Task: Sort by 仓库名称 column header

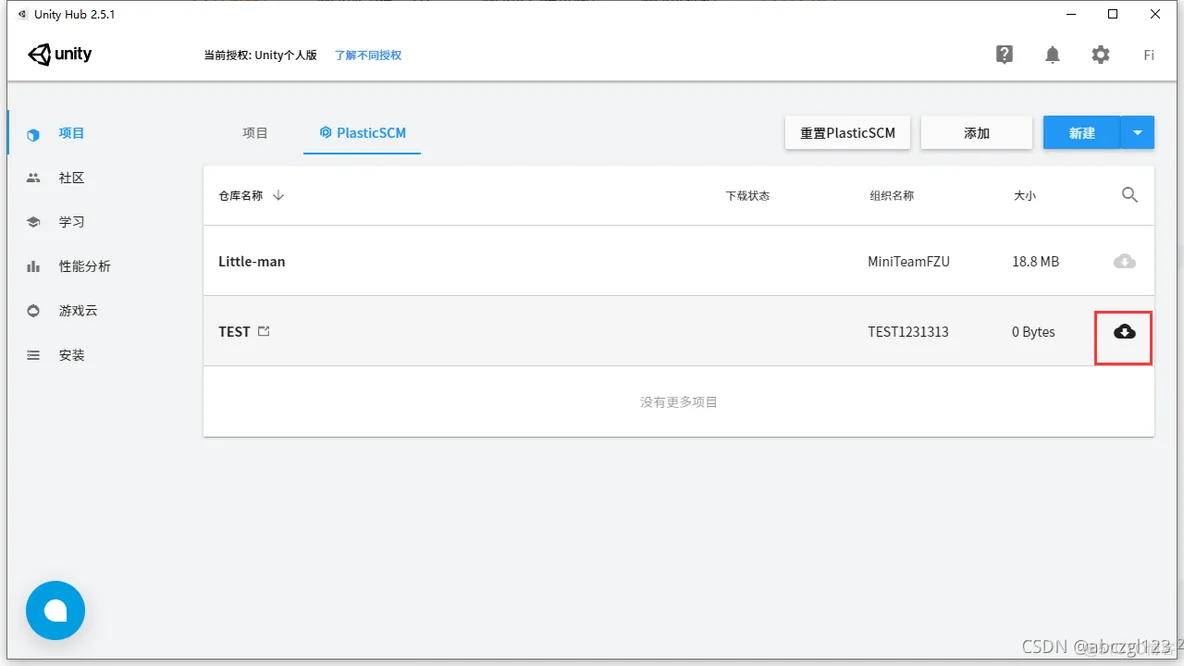Action: tap(241, 196)
